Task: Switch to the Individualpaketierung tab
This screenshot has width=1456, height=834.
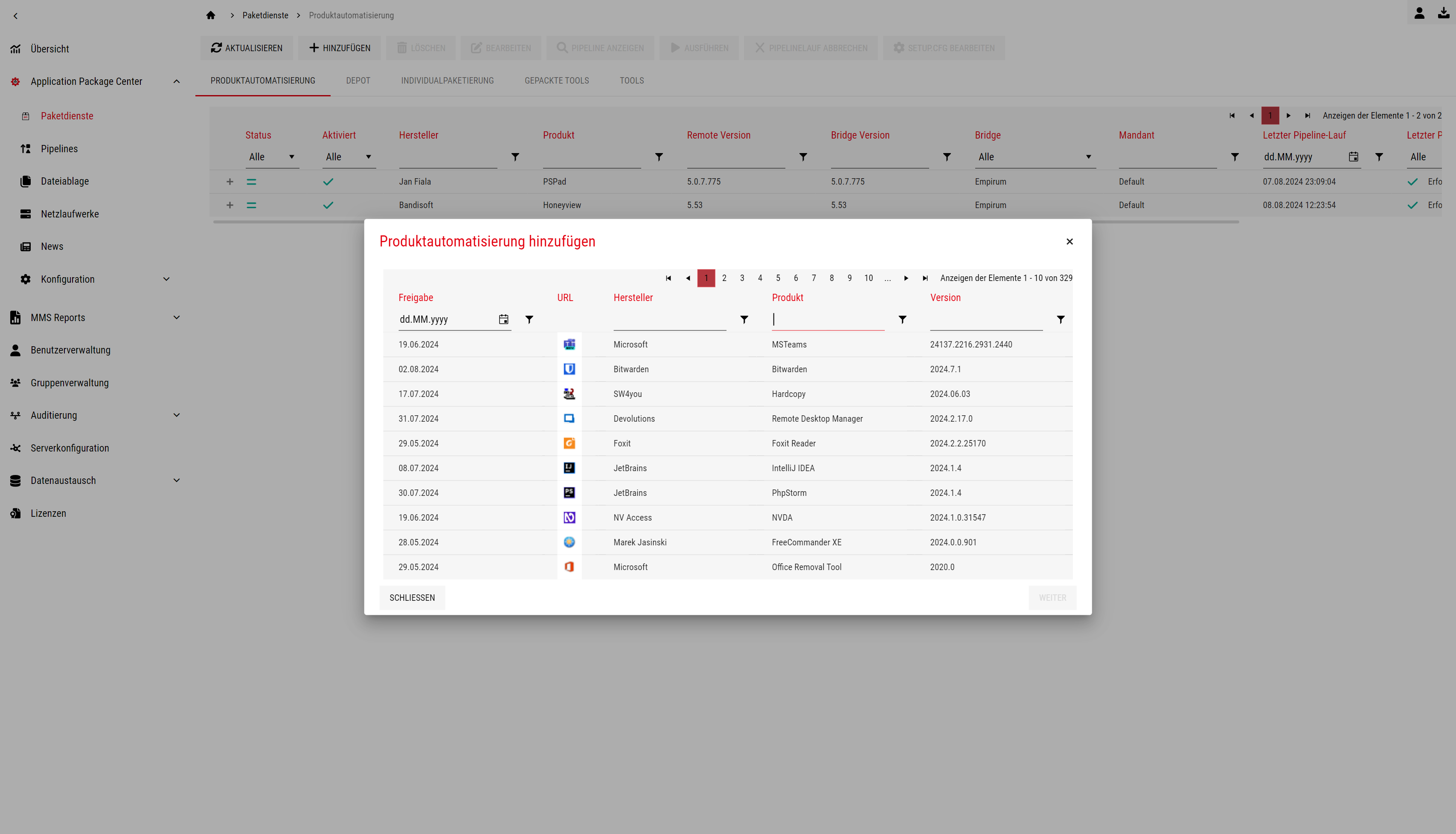Action: click(x=447, y=81)
